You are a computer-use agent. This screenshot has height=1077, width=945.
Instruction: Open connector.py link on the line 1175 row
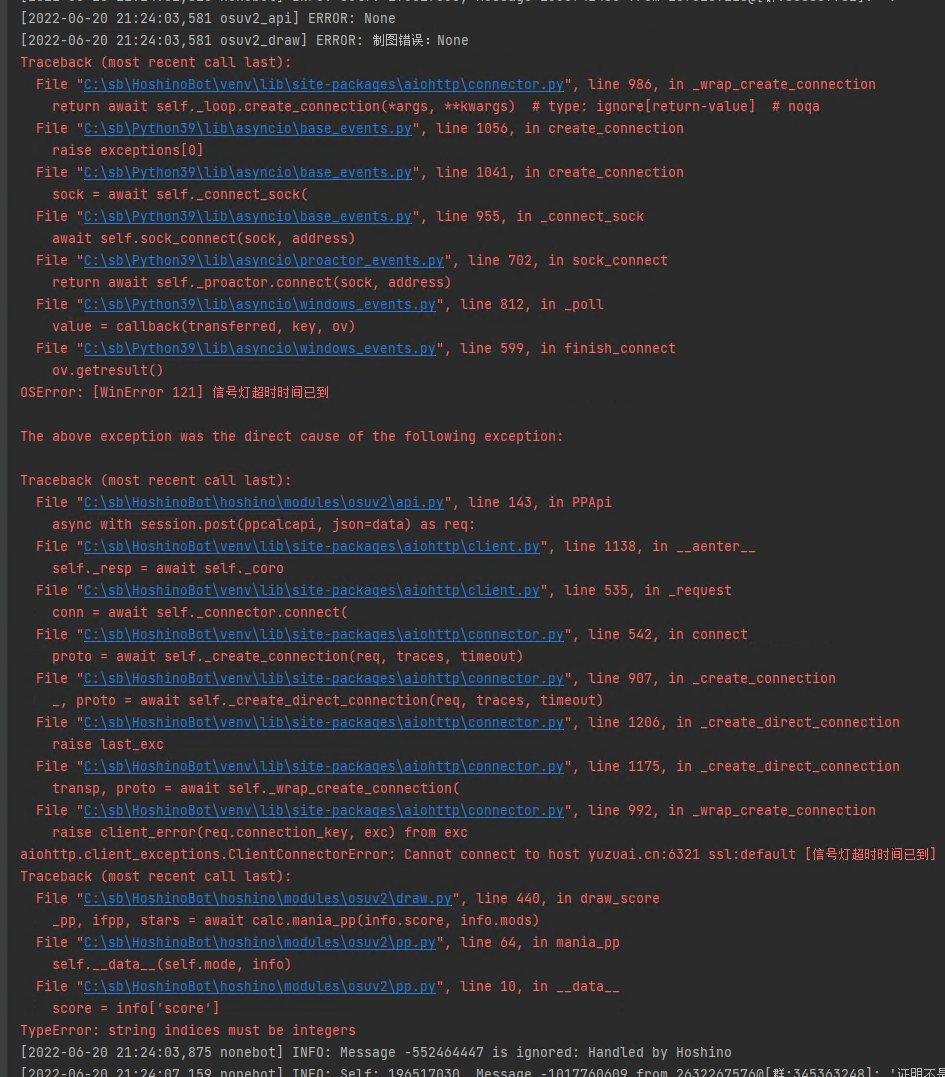[323, 766]
